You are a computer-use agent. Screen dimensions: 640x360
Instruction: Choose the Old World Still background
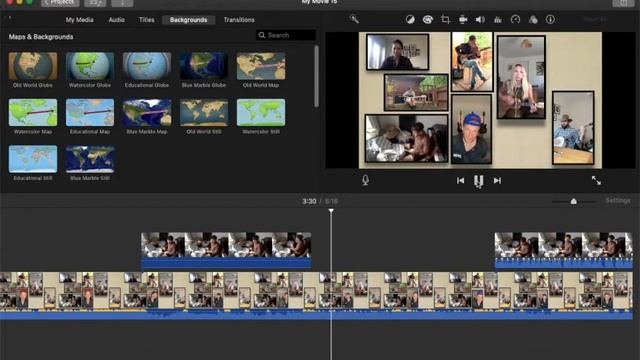click(204, 112)
